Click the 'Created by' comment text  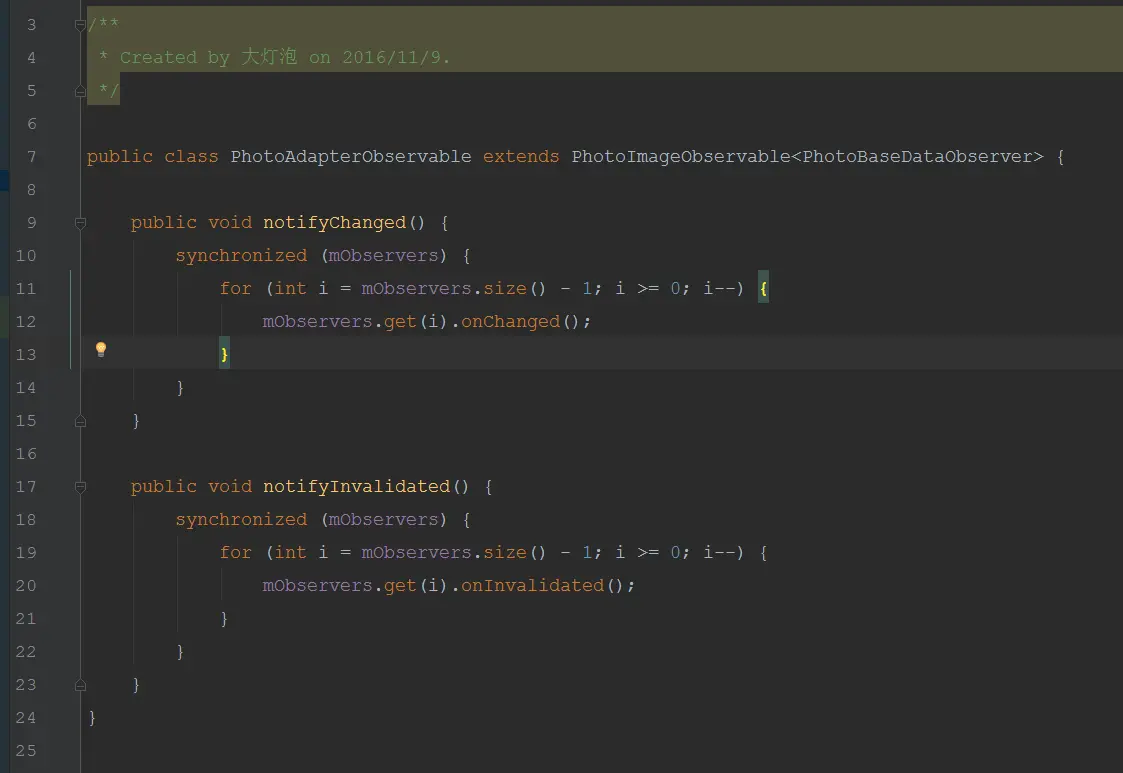[175, 57]
